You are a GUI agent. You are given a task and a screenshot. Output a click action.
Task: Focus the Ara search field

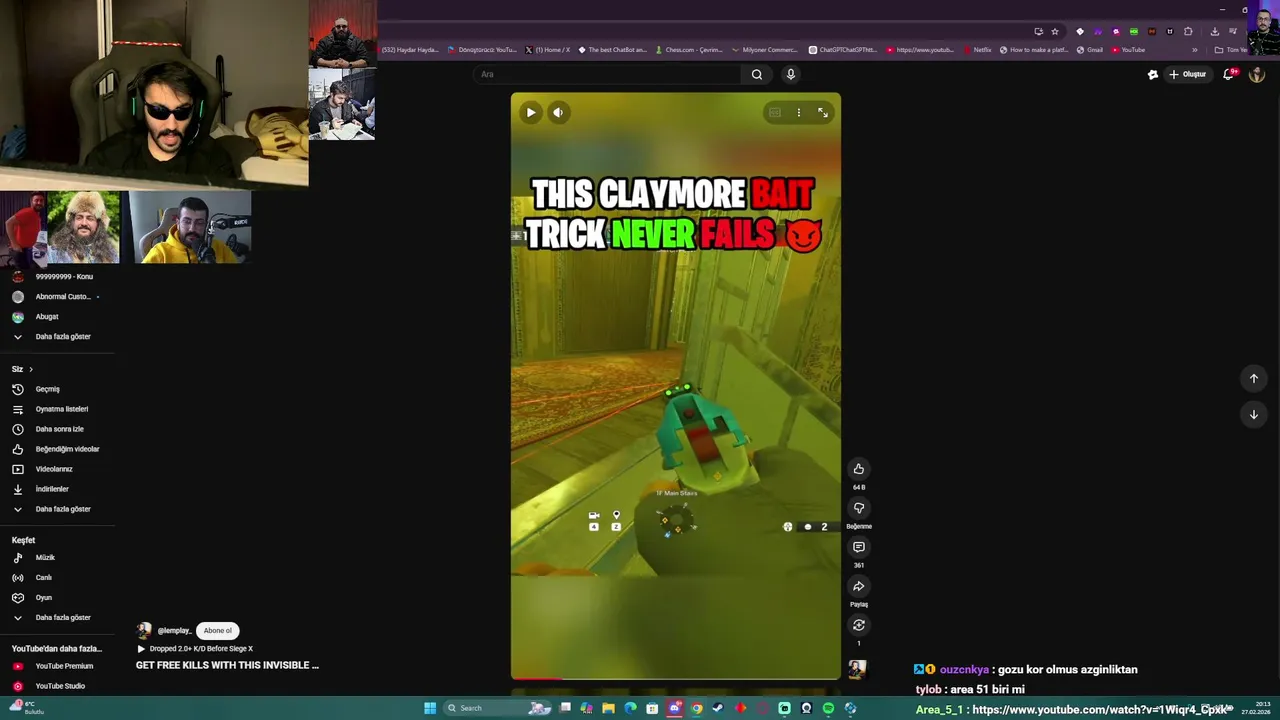(x=608, y=74)
